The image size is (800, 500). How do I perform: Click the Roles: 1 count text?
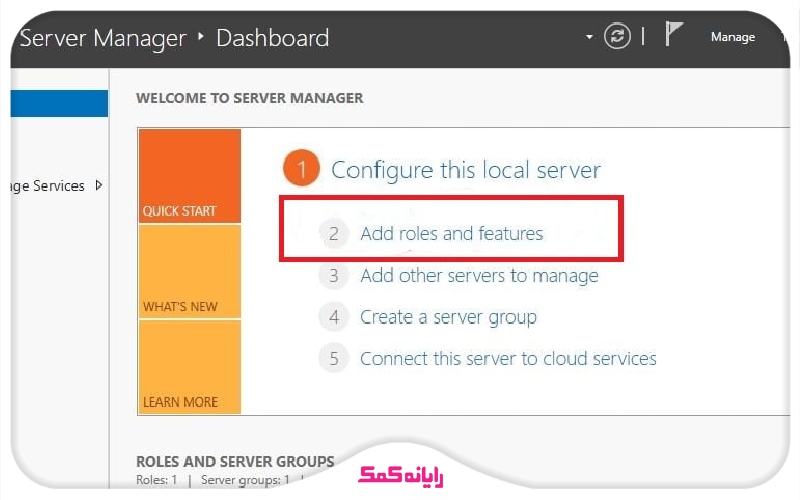156,480
